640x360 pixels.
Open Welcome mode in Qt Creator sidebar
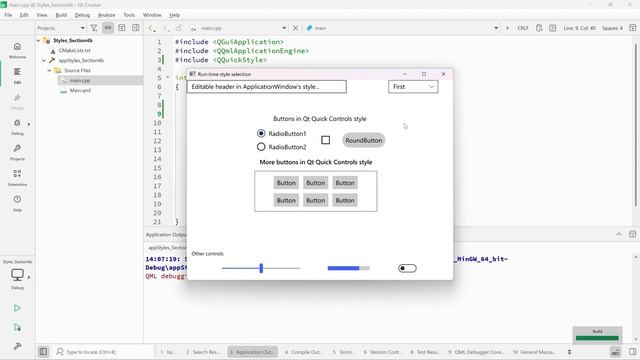coord(17,50)
